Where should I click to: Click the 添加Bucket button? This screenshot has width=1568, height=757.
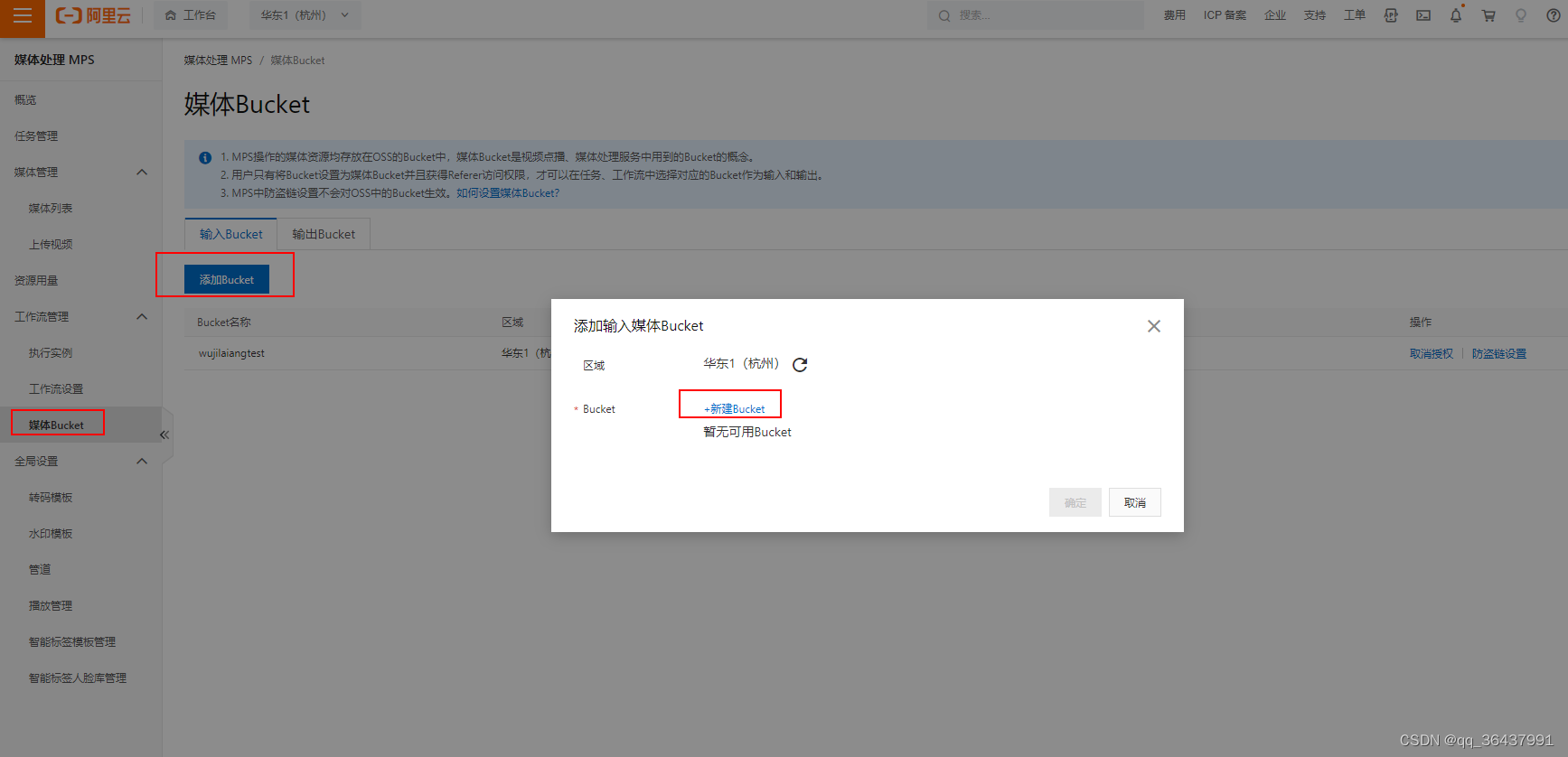click(x=227, y=280)
